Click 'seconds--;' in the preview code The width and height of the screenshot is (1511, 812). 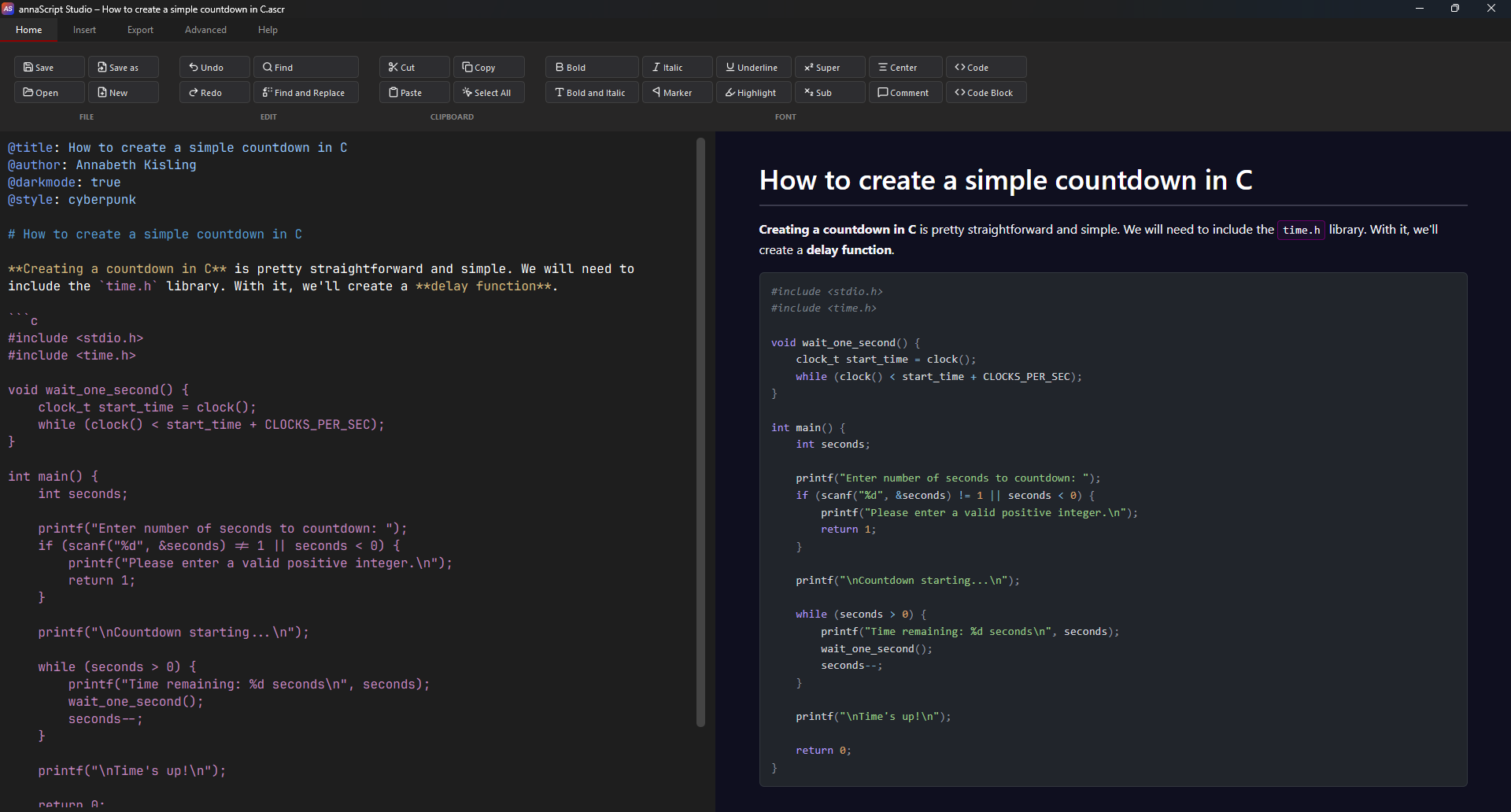[852, 666]
